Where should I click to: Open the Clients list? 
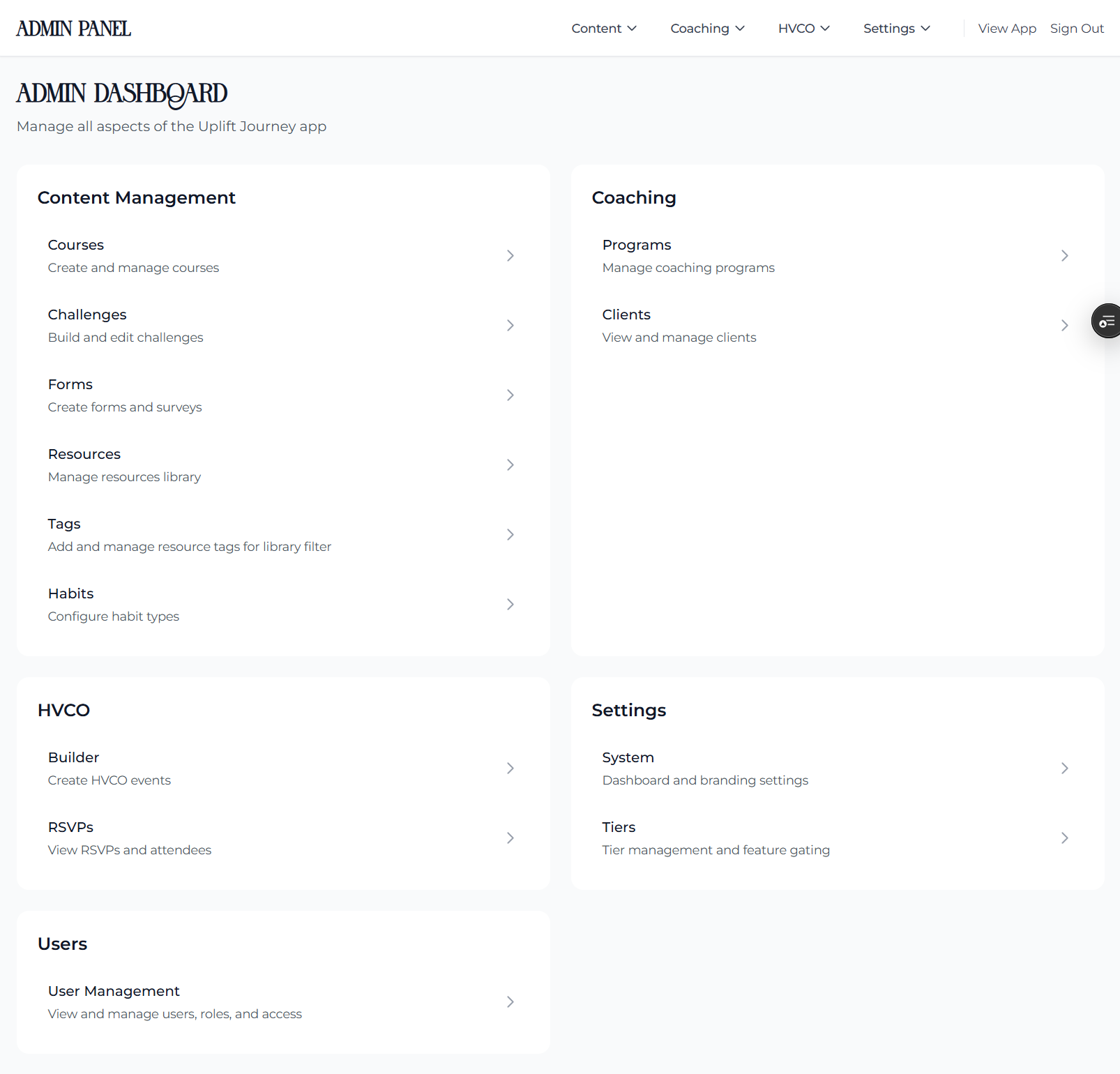click(838, 326)
